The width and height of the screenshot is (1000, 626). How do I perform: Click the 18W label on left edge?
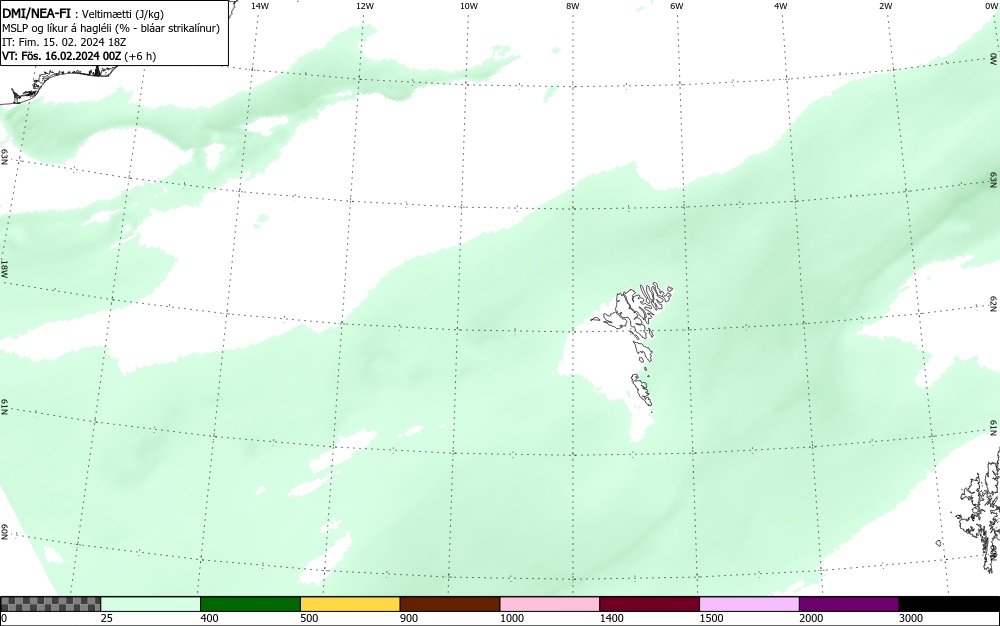click(x=4, y=268)
